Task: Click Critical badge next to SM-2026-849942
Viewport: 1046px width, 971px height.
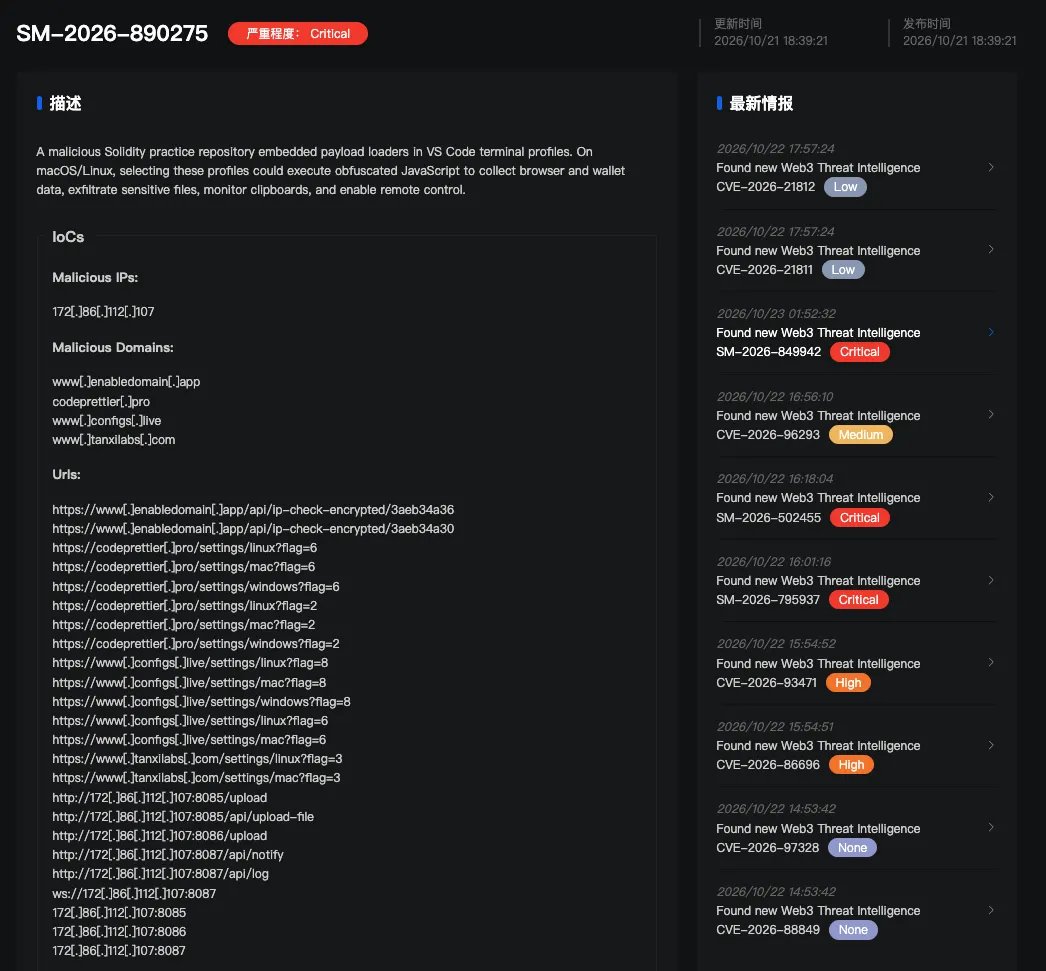Action: click(859, 351)
